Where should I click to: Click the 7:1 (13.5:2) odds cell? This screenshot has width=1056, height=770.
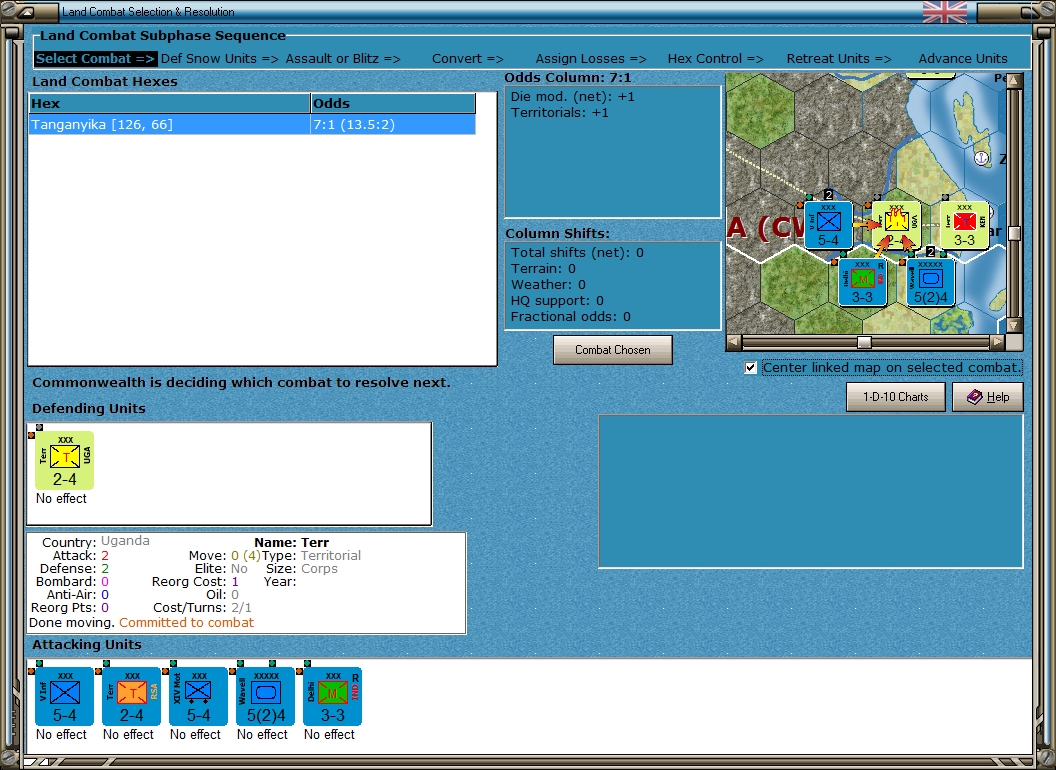tap(393, 125)
